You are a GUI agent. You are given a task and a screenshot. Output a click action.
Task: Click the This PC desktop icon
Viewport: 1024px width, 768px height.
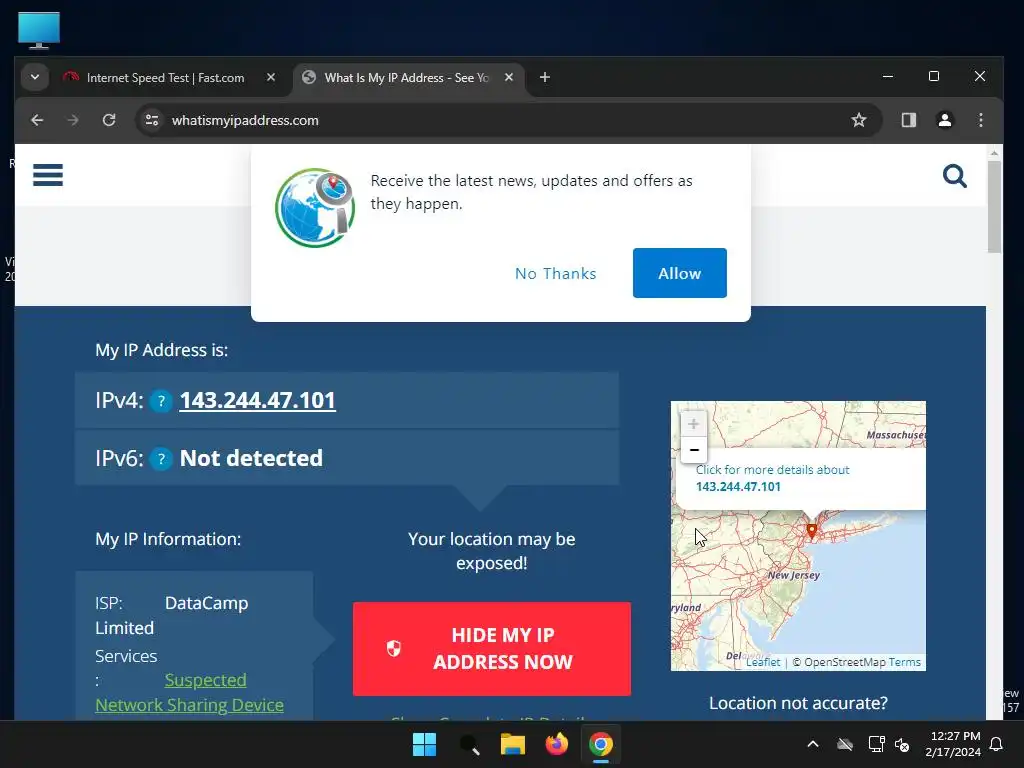click(x=39, y=30)
